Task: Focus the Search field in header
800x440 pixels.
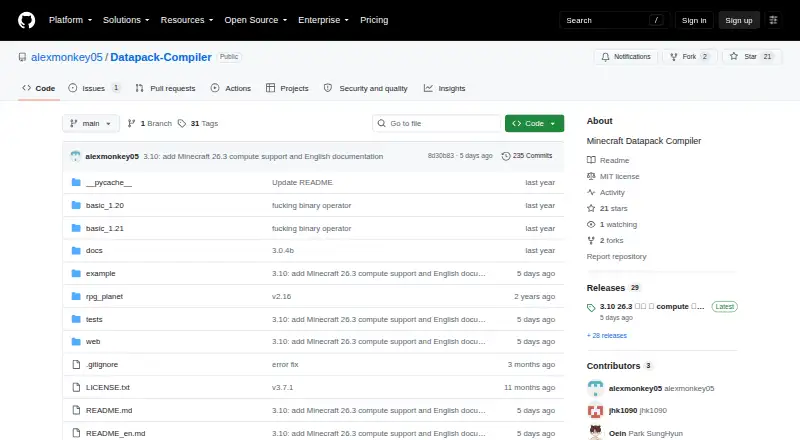Action: coord(614,20)
